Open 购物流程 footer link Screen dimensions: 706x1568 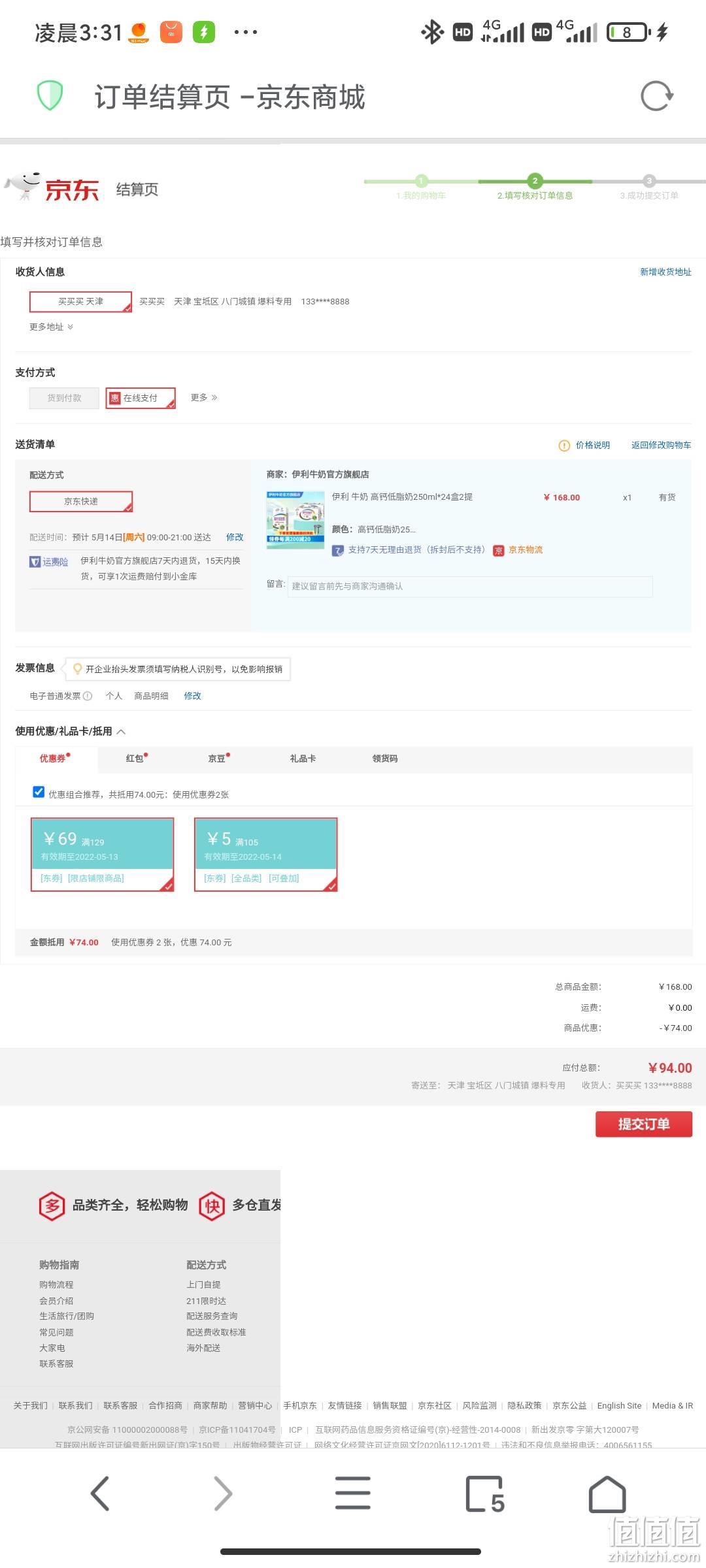[56, 1284]
